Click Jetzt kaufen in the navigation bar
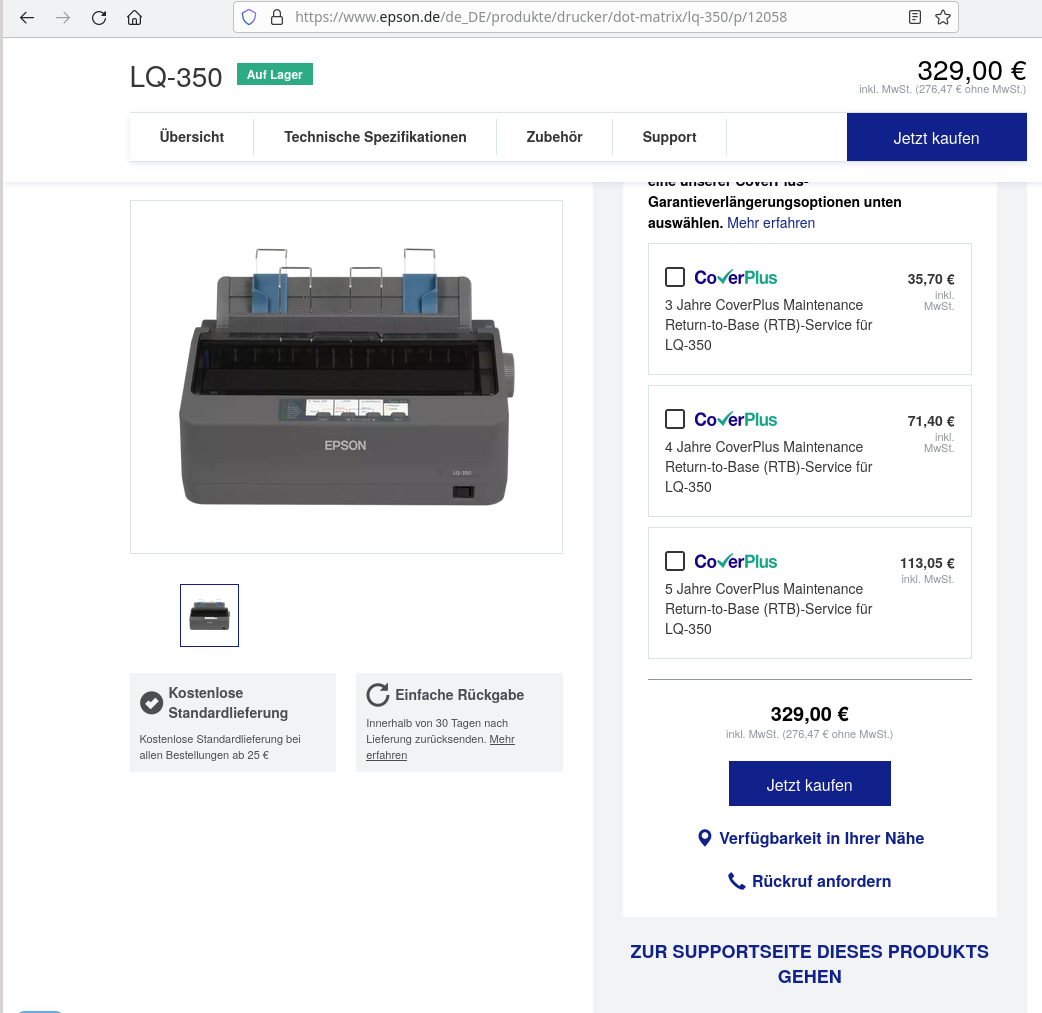Viewport: 1042px width, 1013px height. 936,137
